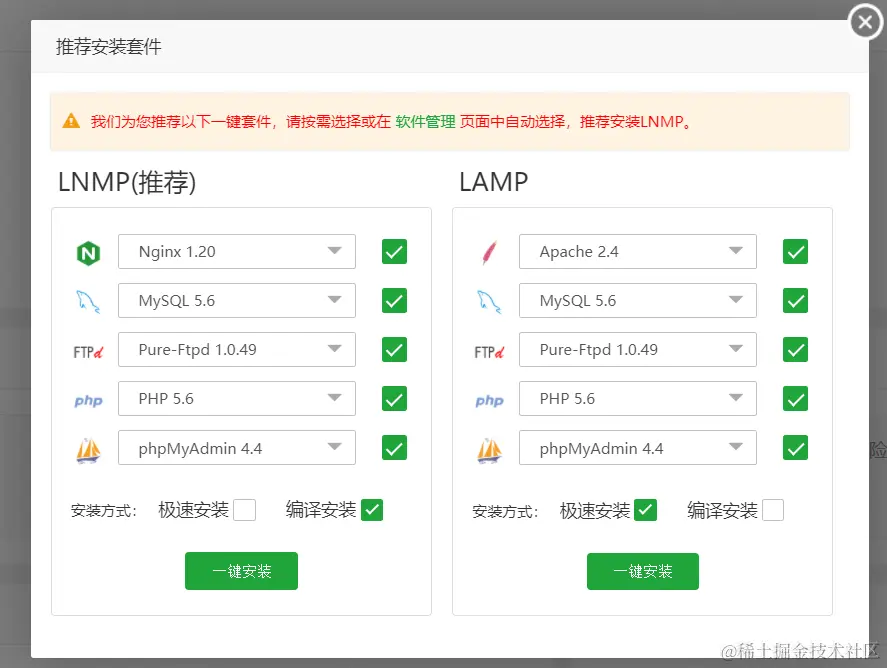
Task: Open LAMP PHP 5.6 version dropdown
Action: 638,399
